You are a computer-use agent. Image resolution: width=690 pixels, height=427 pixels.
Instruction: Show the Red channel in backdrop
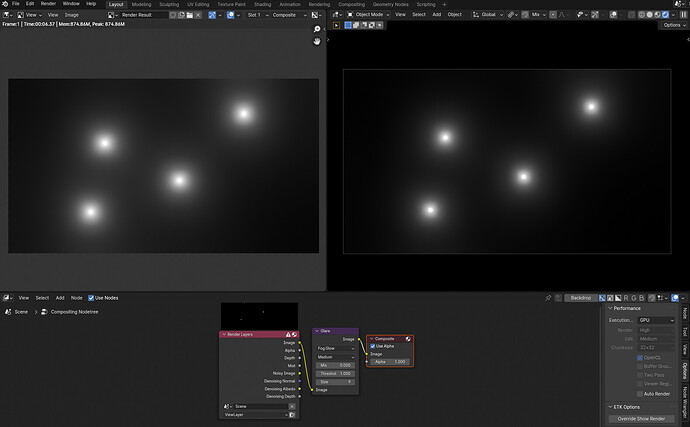pyautogui.click(x=626, y=298)
